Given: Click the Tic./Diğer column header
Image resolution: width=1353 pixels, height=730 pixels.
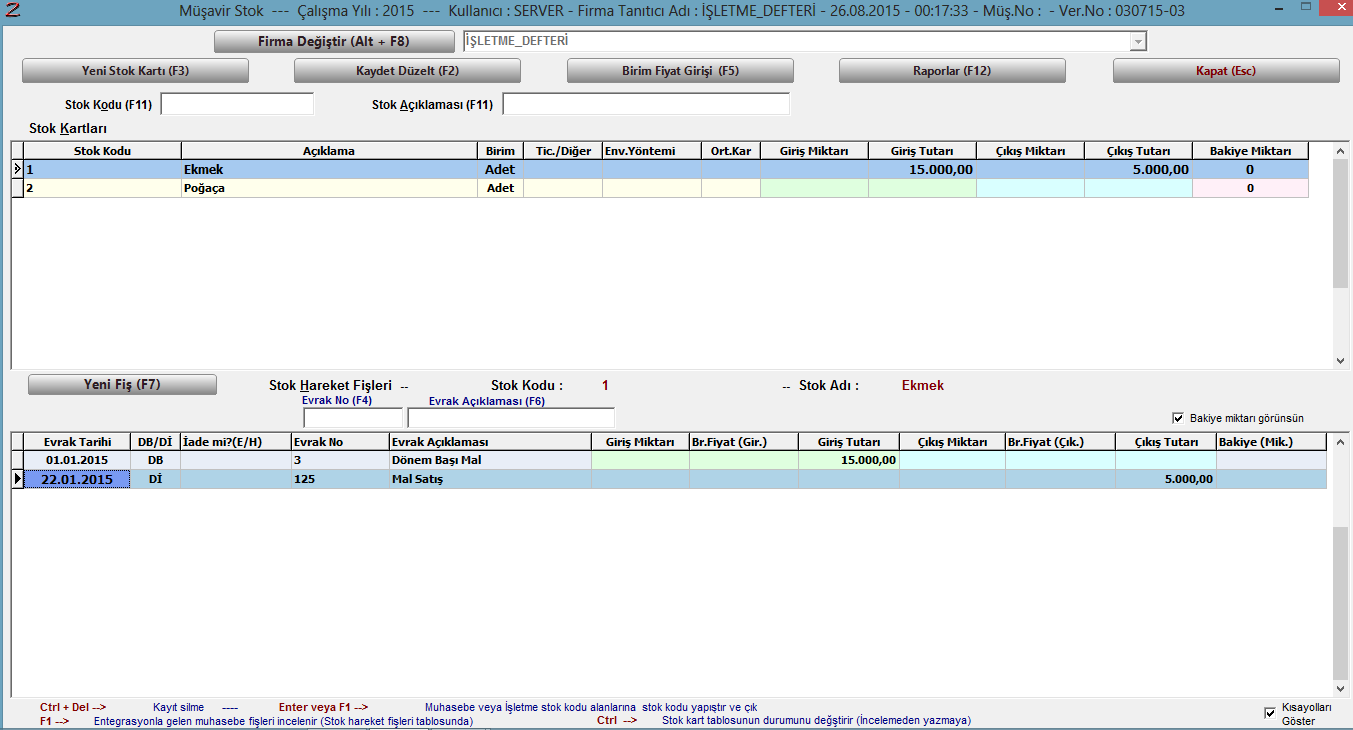Looking at the screenshot, I should 563,151.
